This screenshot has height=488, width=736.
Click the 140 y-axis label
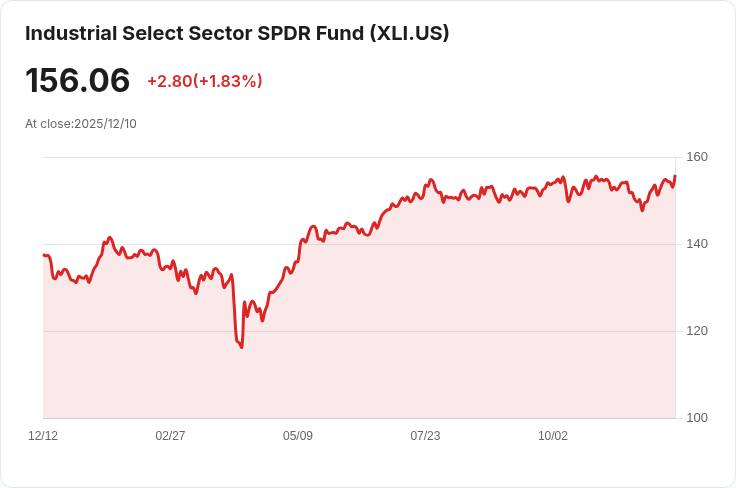[x=697, y=244]
